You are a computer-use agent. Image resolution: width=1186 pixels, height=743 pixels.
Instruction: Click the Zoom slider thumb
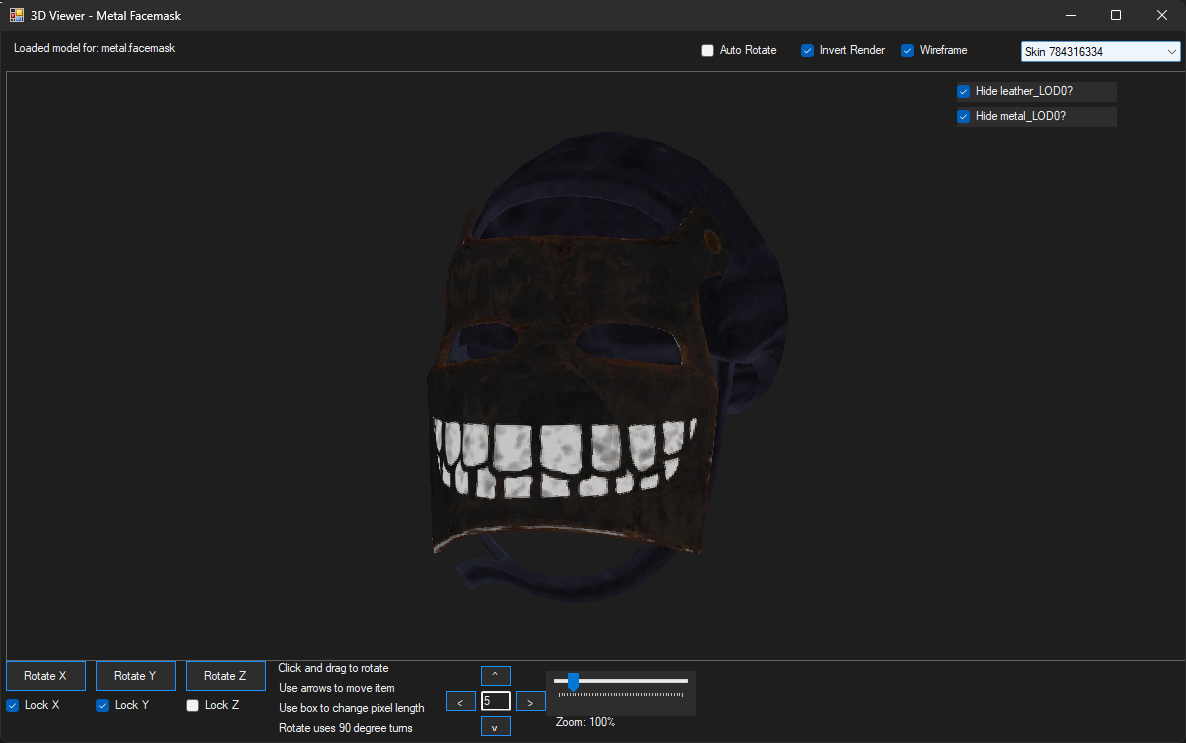pyautogui.click(x=573, y=682)
